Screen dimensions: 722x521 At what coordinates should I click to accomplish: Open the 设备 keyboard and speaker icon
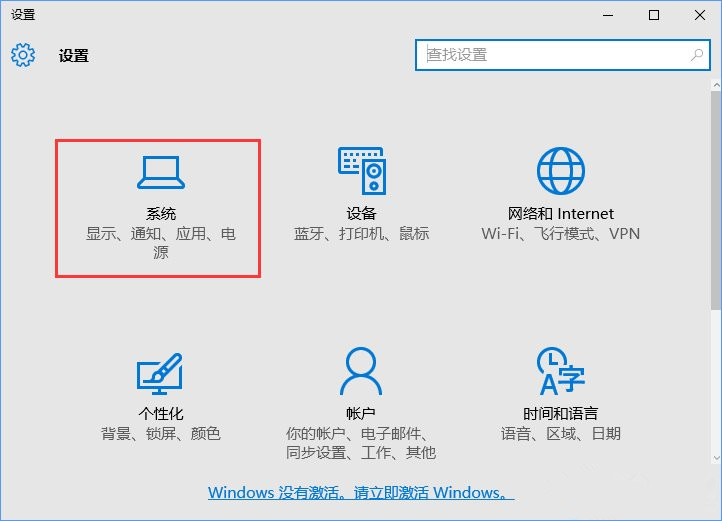tap(362, 171)
